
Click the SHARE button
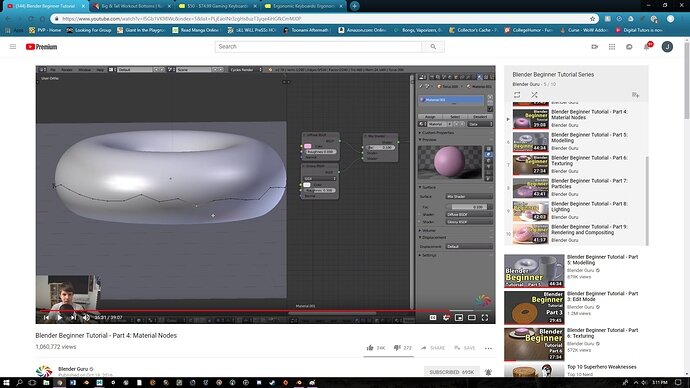433,348
